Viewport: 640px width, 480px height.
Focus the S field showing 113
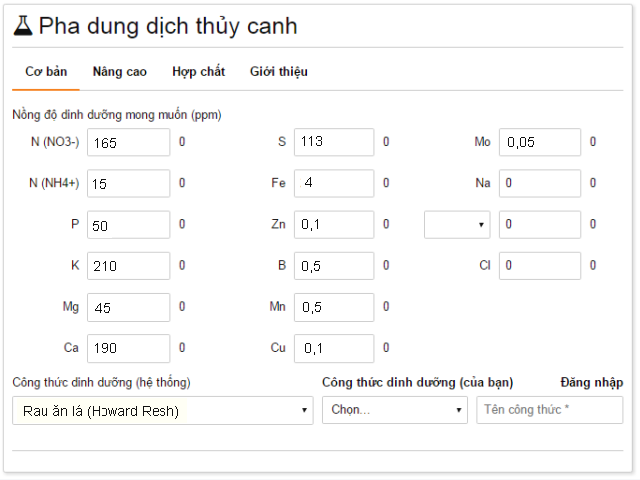point(334,142)
